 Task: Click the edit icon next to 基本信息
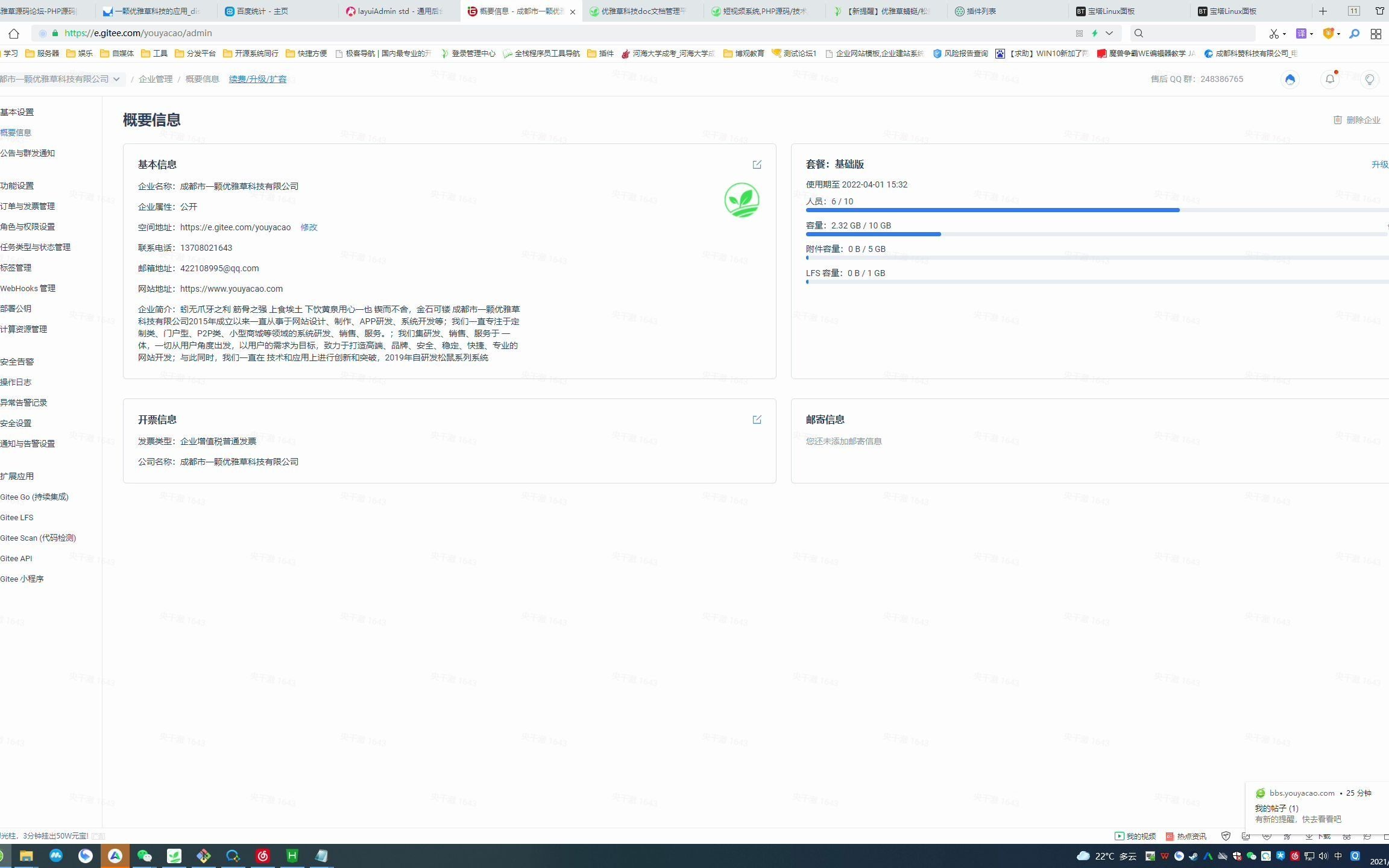pos(757,164)
